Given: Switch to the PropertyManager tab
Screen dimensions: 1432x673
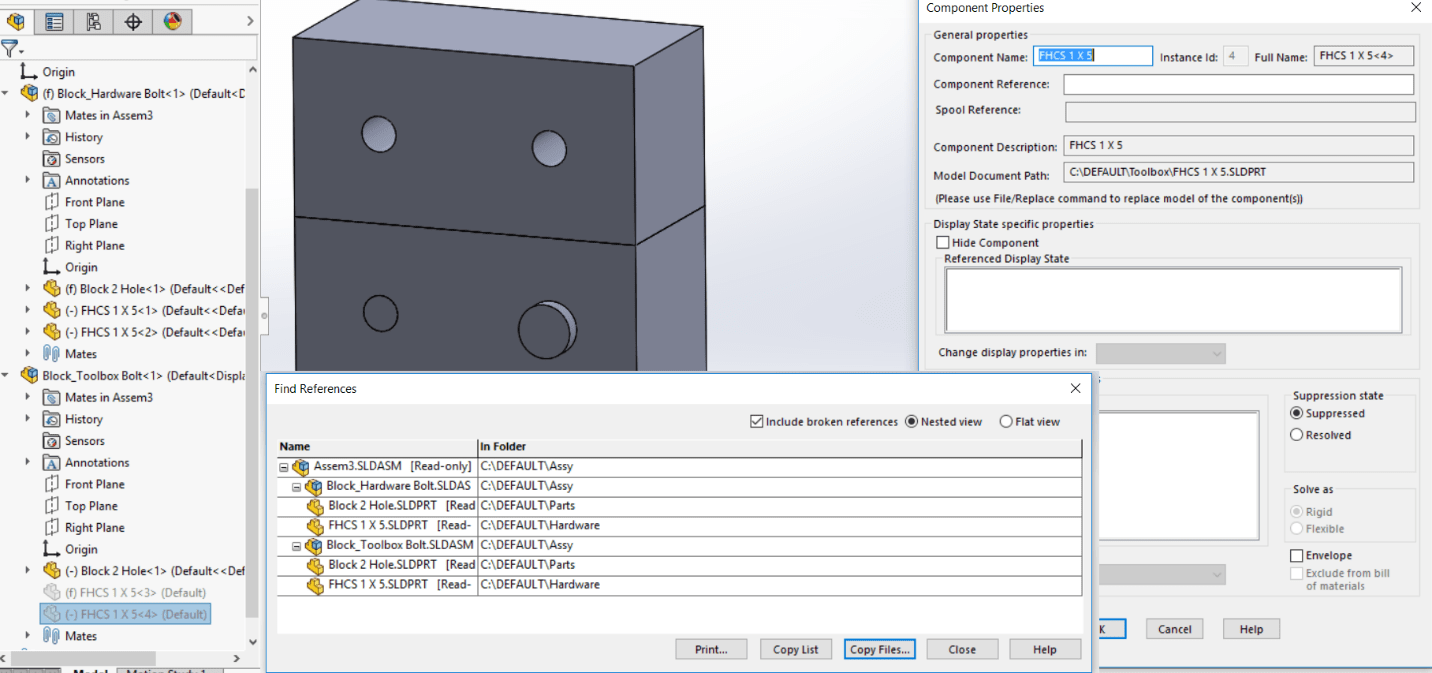Looking at the screenshot, I should [54, 21].
